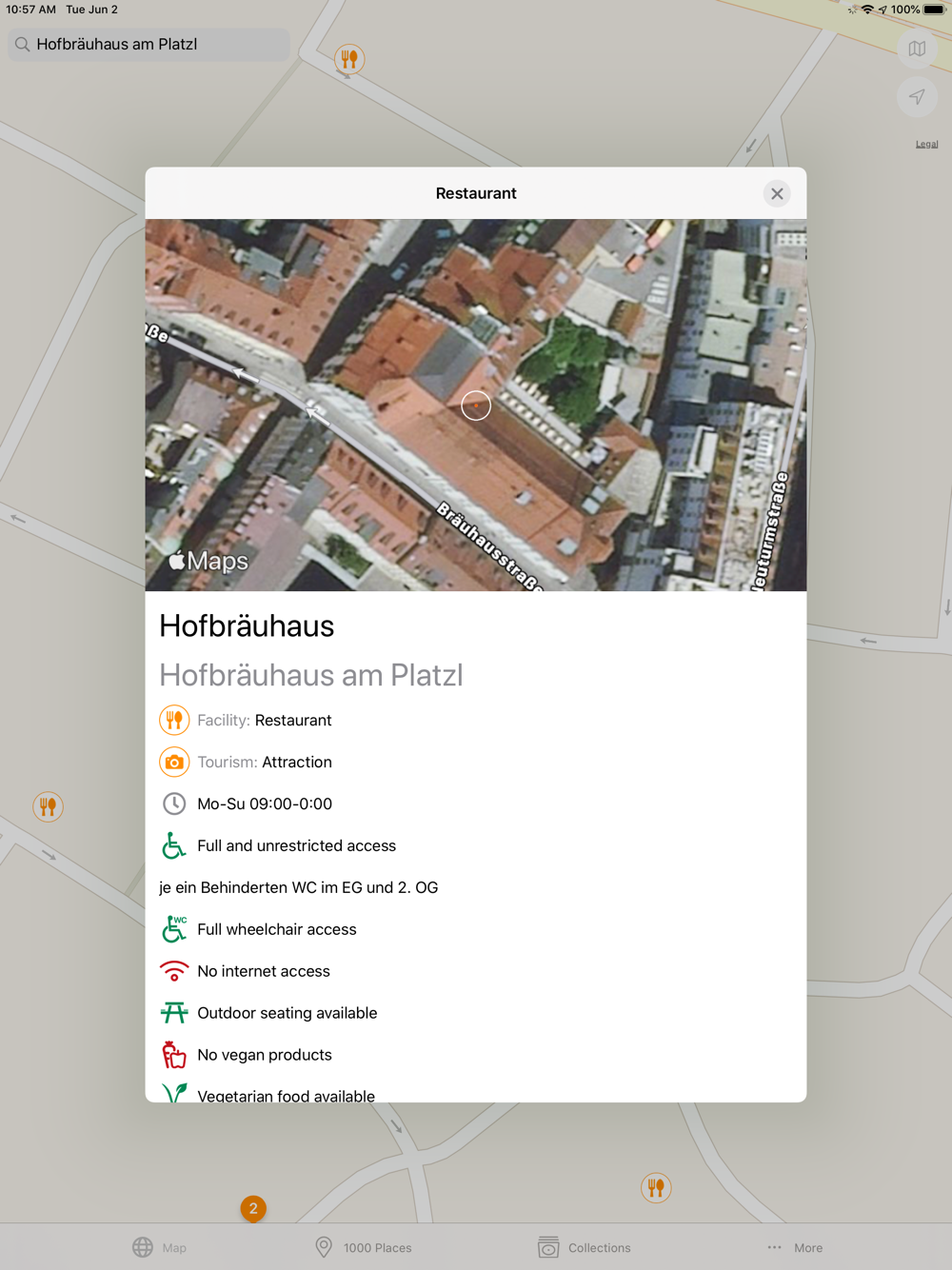Tap the Mo-Su 09:00-0:00 hours text
Viewport: 952px width, 1270px height.
click(x=265, y=804)
